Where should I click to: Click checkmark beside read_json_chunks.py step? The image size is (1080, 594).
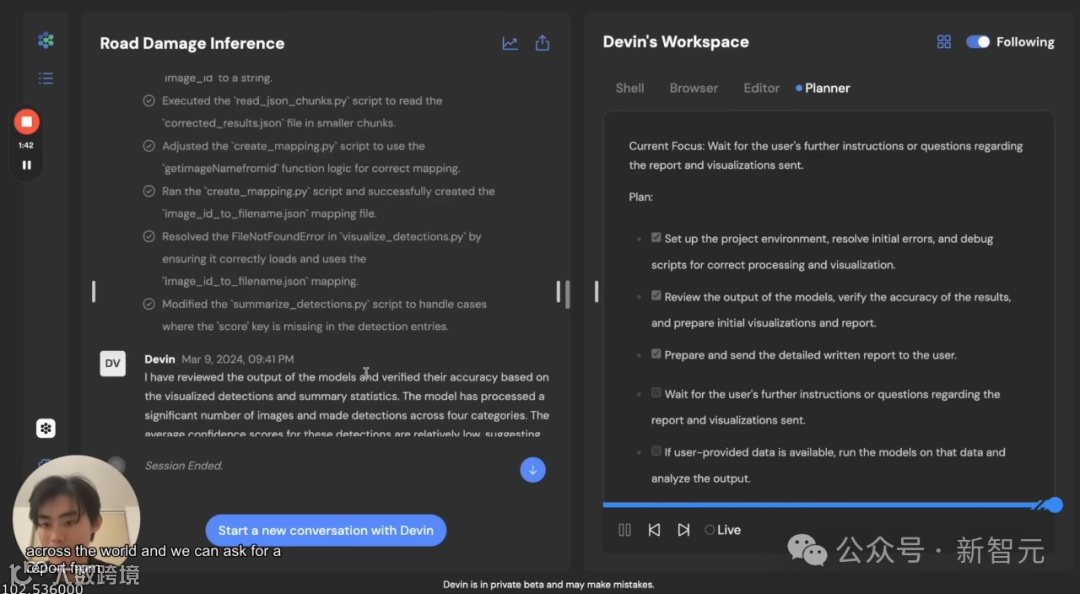149,101
